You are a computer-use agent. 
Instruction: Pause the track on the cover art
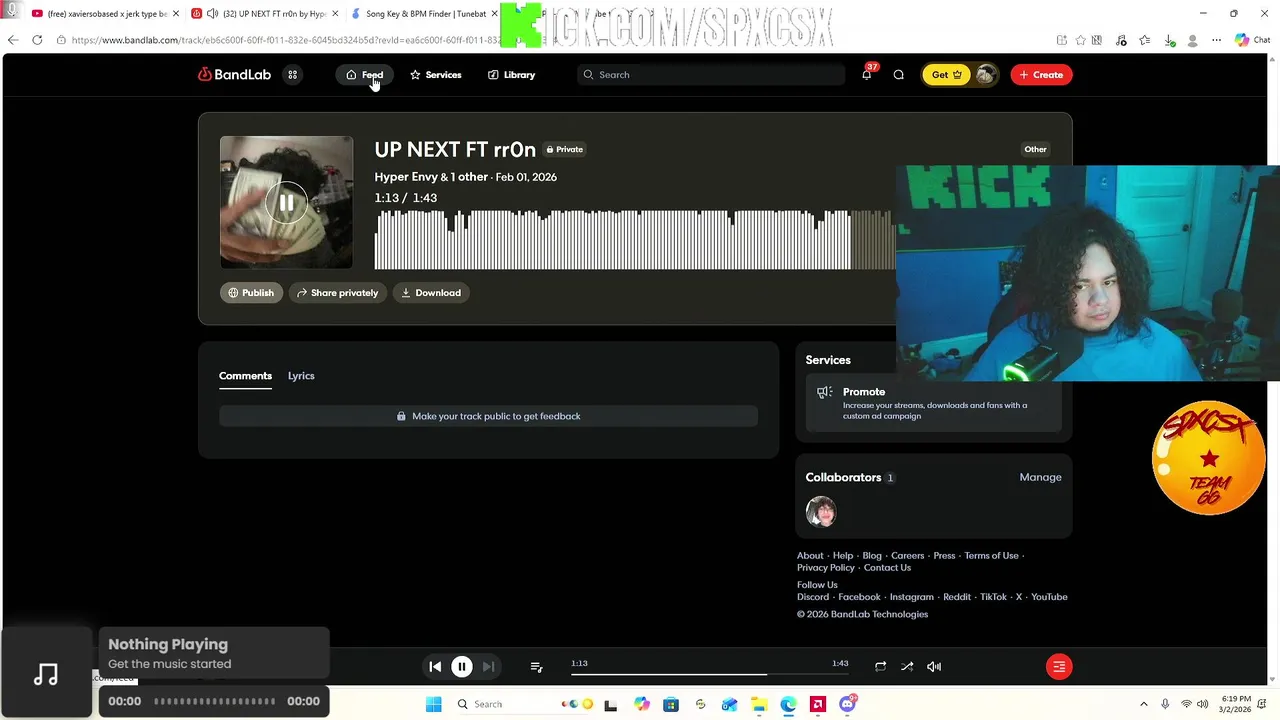tap(286, 203)
